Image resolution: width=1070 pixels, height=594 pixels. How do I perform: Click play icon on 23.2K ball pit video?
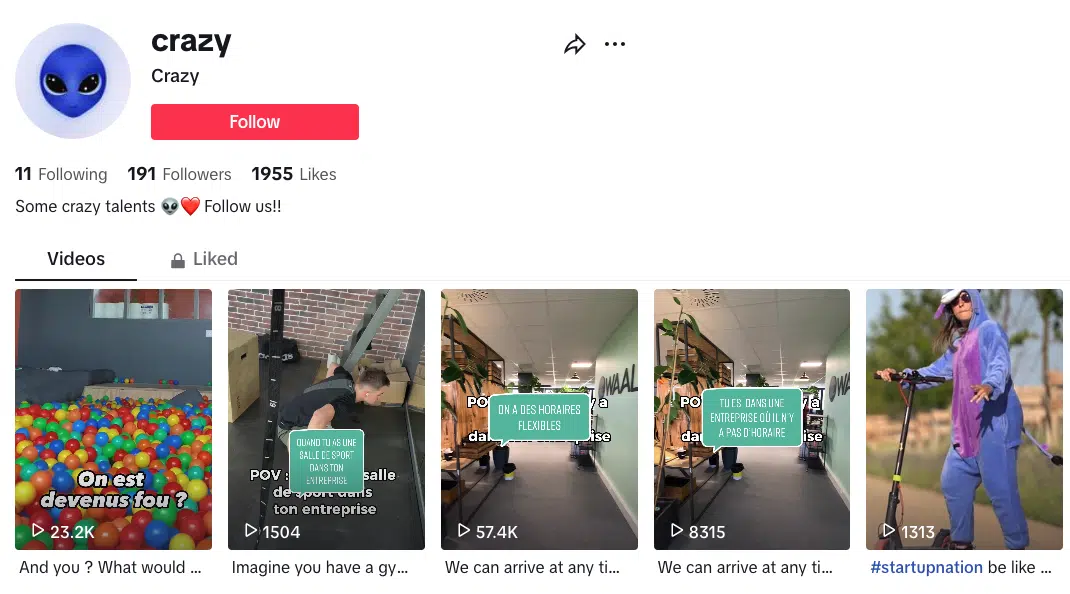coord(38,530)
